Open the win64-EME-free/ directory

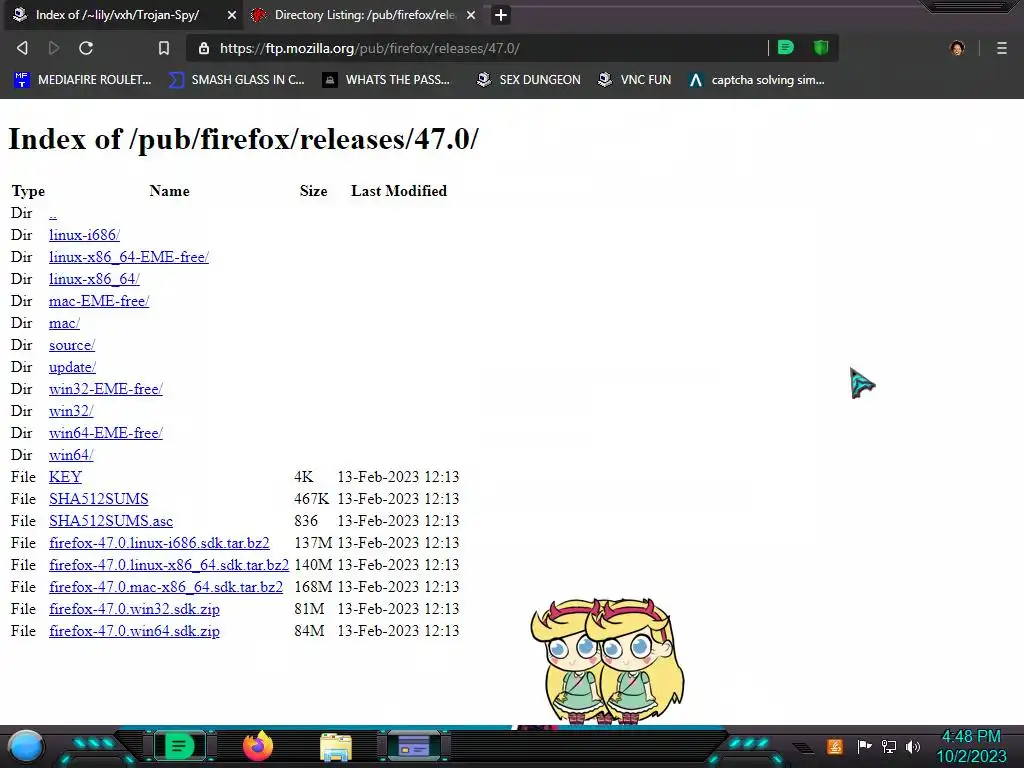106,433
